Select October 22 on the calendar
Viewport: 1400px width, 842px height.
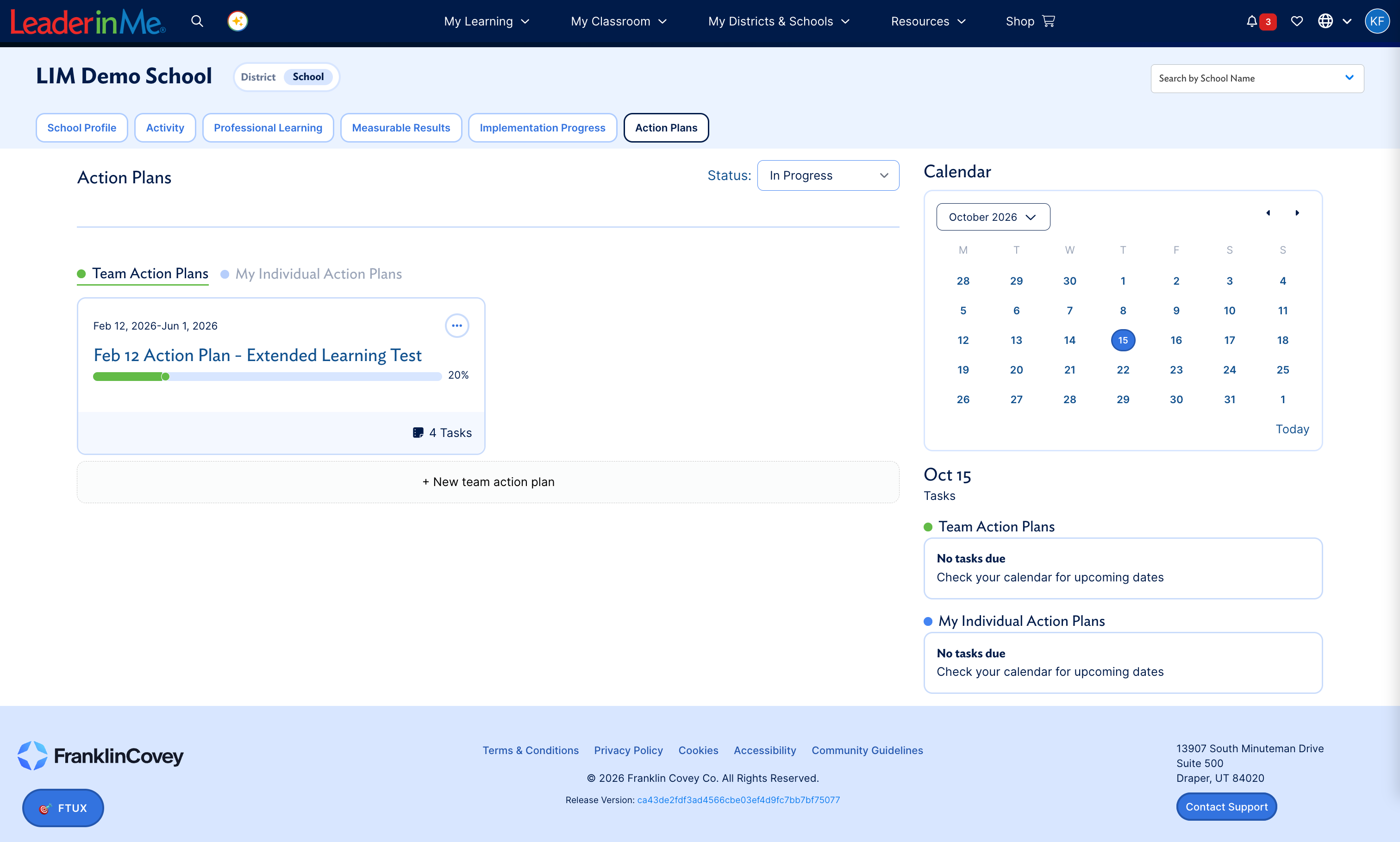click(1123, 370)
